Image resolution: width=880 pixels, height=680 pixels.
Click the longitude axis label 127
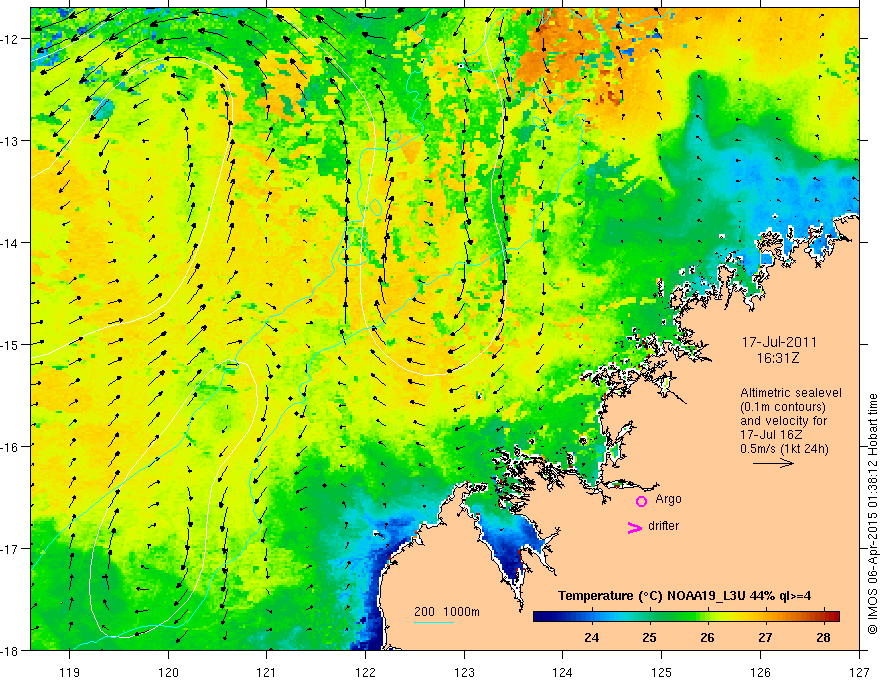[859, 672]
